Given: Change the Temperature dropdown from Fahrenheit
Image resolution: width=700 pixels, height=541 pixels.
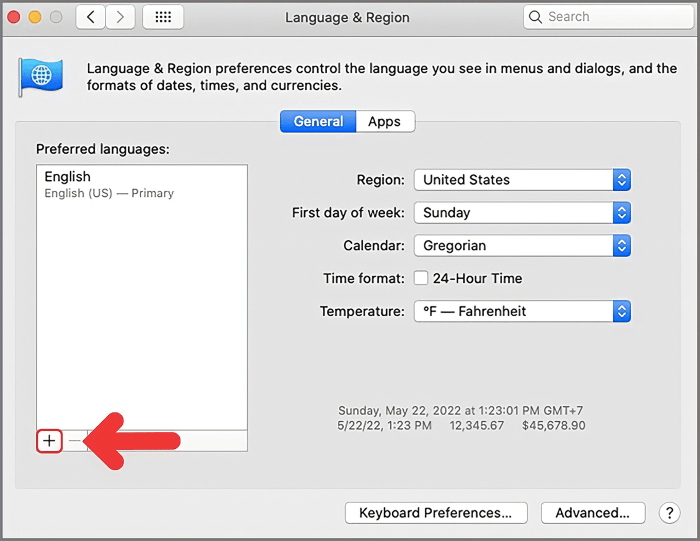Looking at the screenshot, I should (522, 311).
